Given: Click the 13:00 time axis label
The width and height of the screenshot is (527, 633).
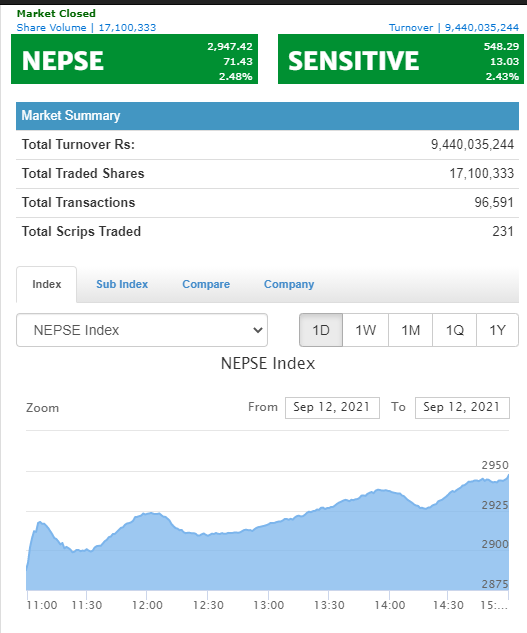Looking at the screenshot, I should 269,605.
